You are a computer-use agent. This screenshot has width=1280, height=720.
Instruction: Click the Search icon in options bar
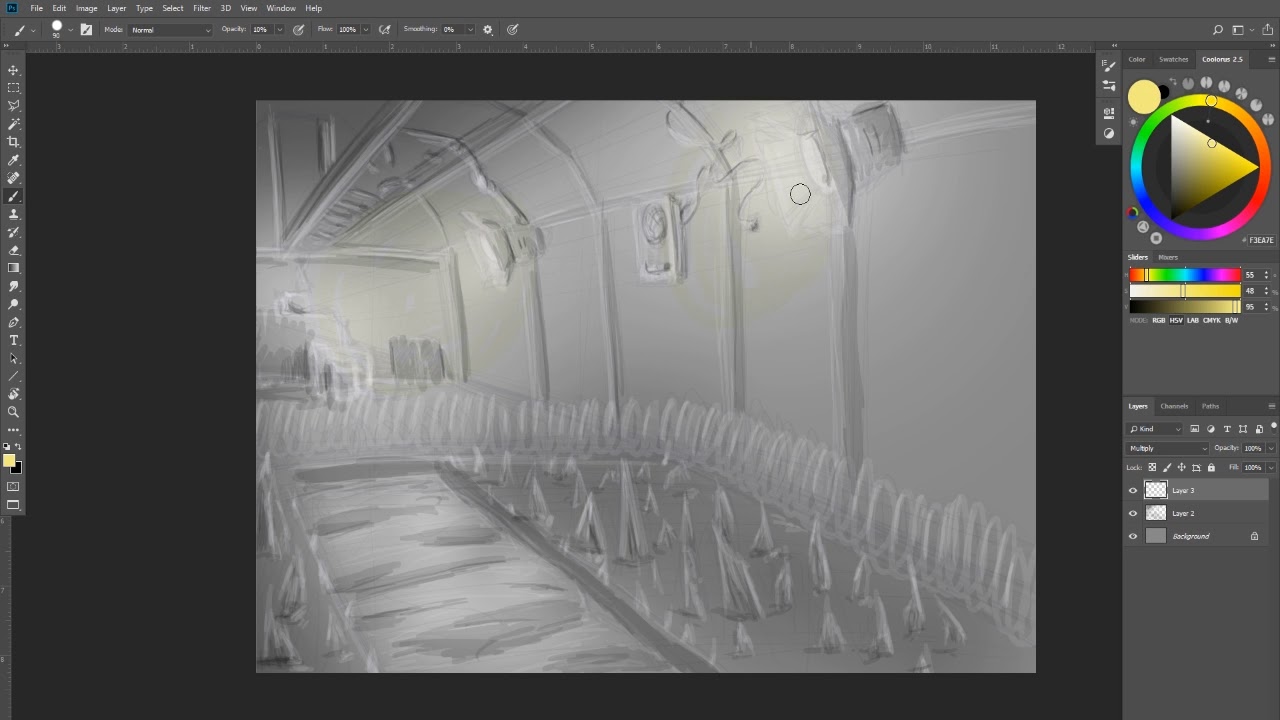pyautogui.click(x=1217, y=30)
